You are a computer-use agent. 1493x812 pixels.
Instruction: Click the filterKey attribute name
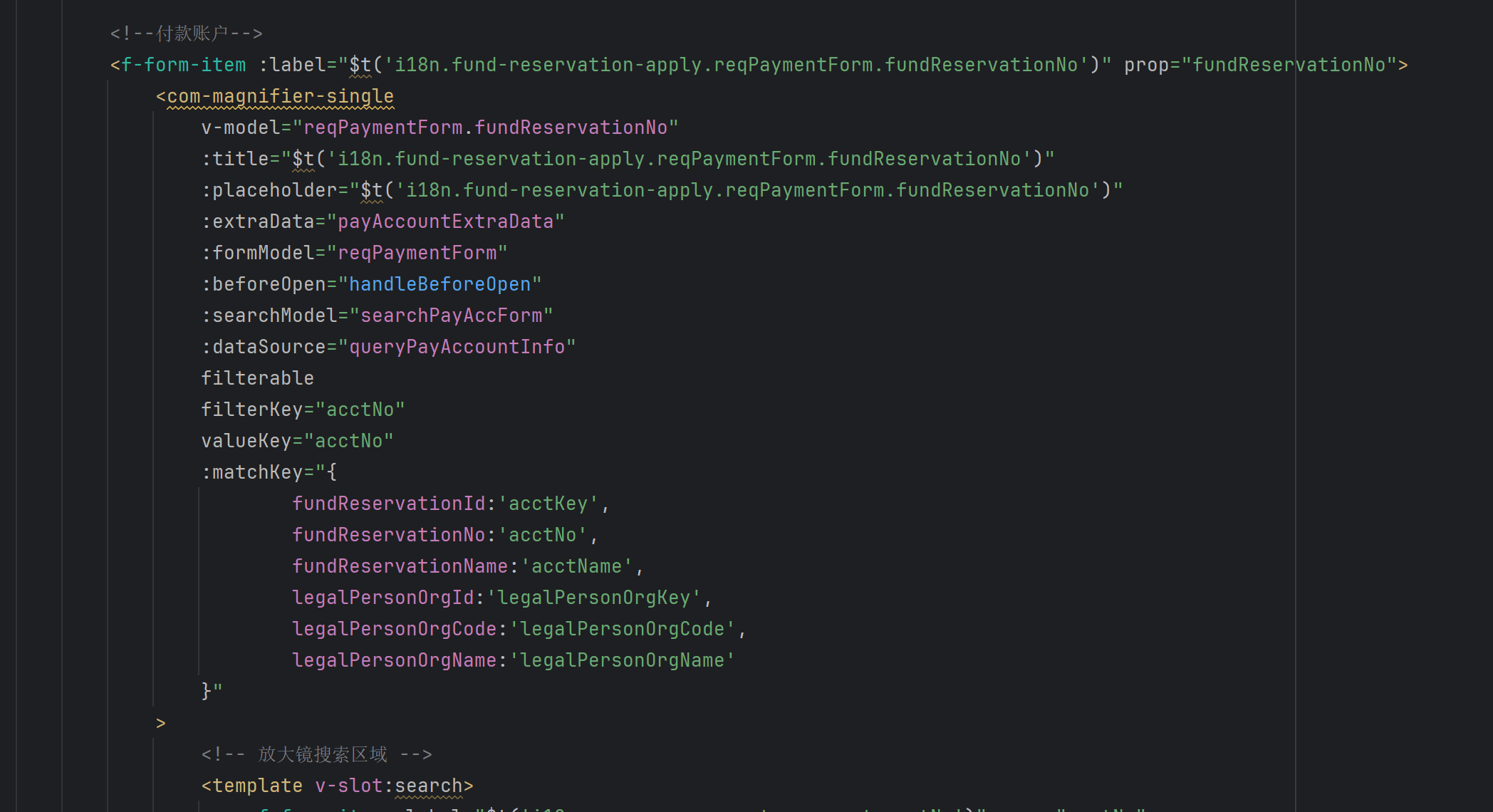251,410
